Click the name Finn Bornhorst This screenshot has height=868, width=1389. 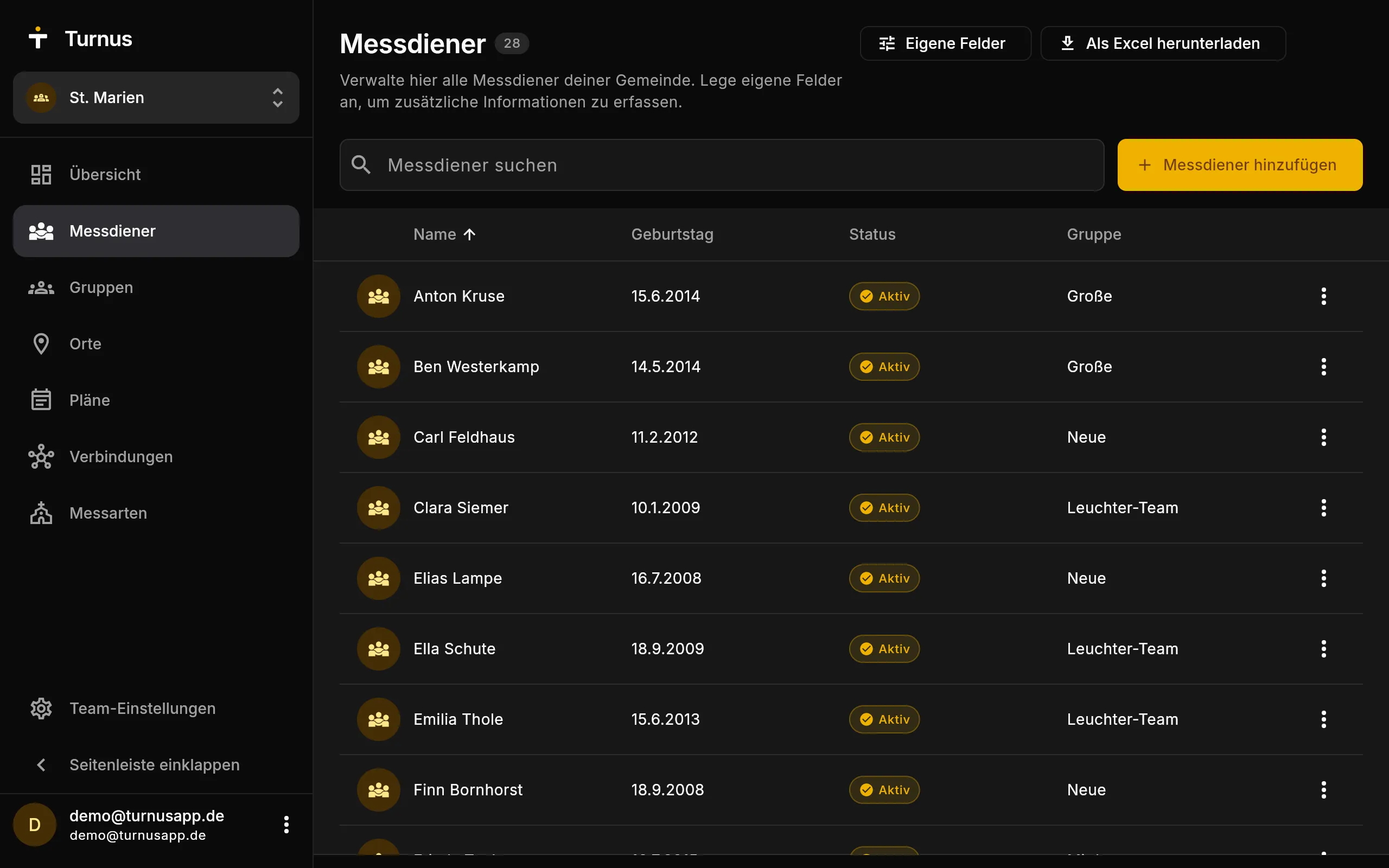468,790
